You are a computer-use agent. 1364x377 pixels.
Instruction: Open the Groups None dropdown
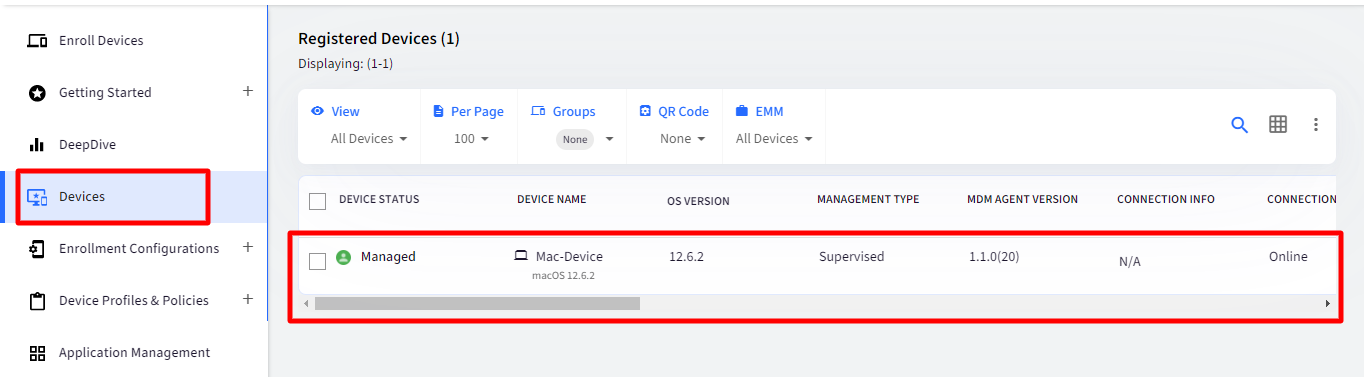point(585,139)
